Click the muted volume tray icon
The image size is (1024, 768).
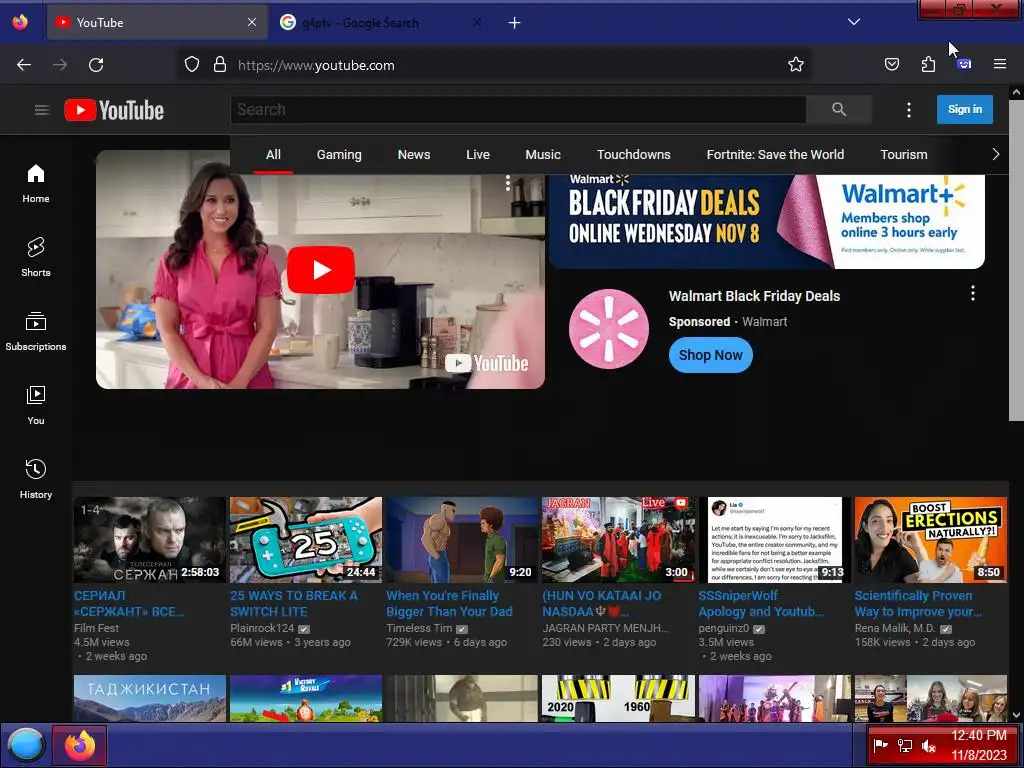929,745
